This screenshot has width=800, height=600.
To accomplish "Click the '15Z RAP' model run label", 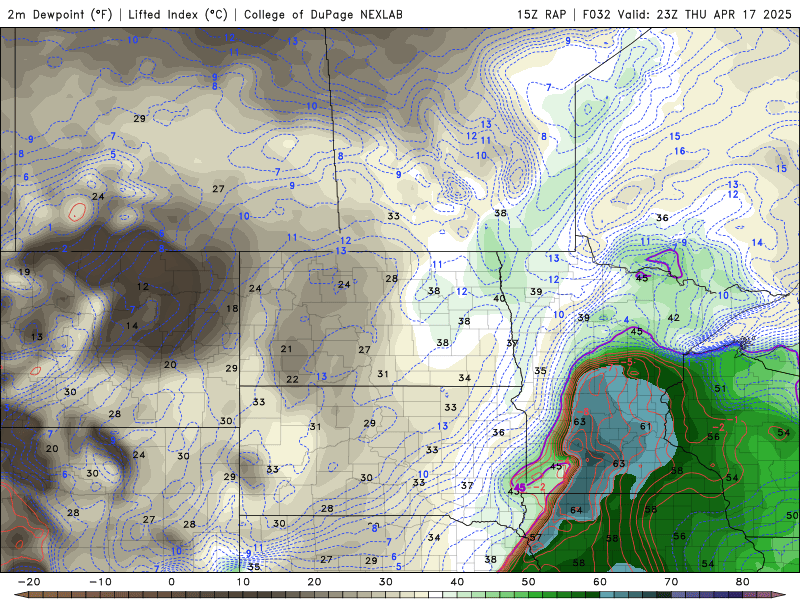I will point(541,14).
